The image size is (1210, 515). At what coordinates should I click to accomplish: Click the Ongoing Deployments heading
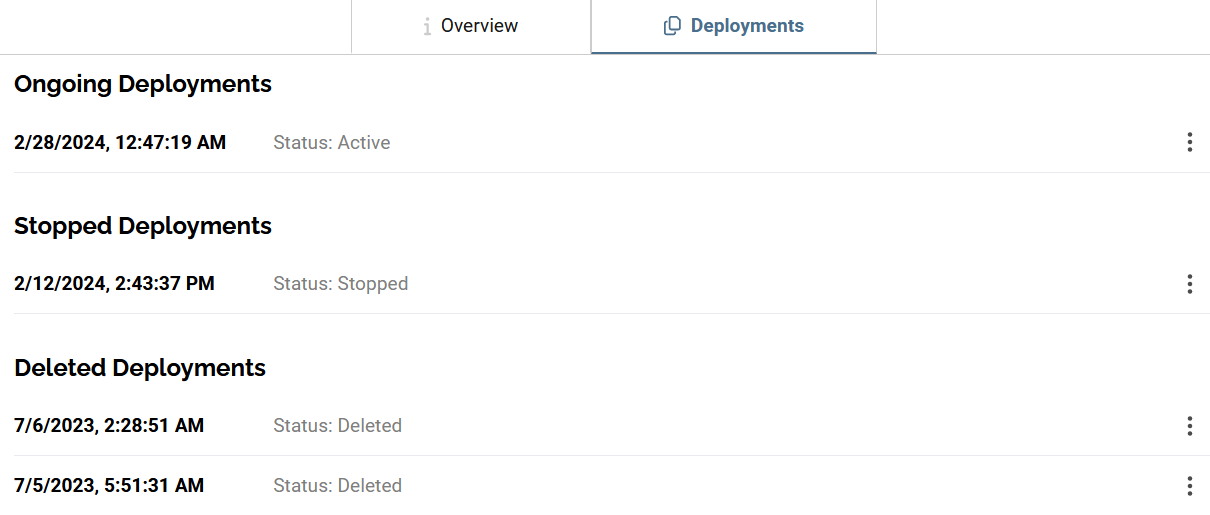(143, 84)
